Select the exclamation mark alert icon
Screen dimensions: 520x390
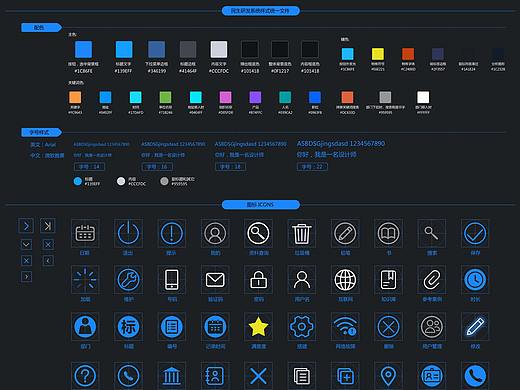(x=172, y=233)
